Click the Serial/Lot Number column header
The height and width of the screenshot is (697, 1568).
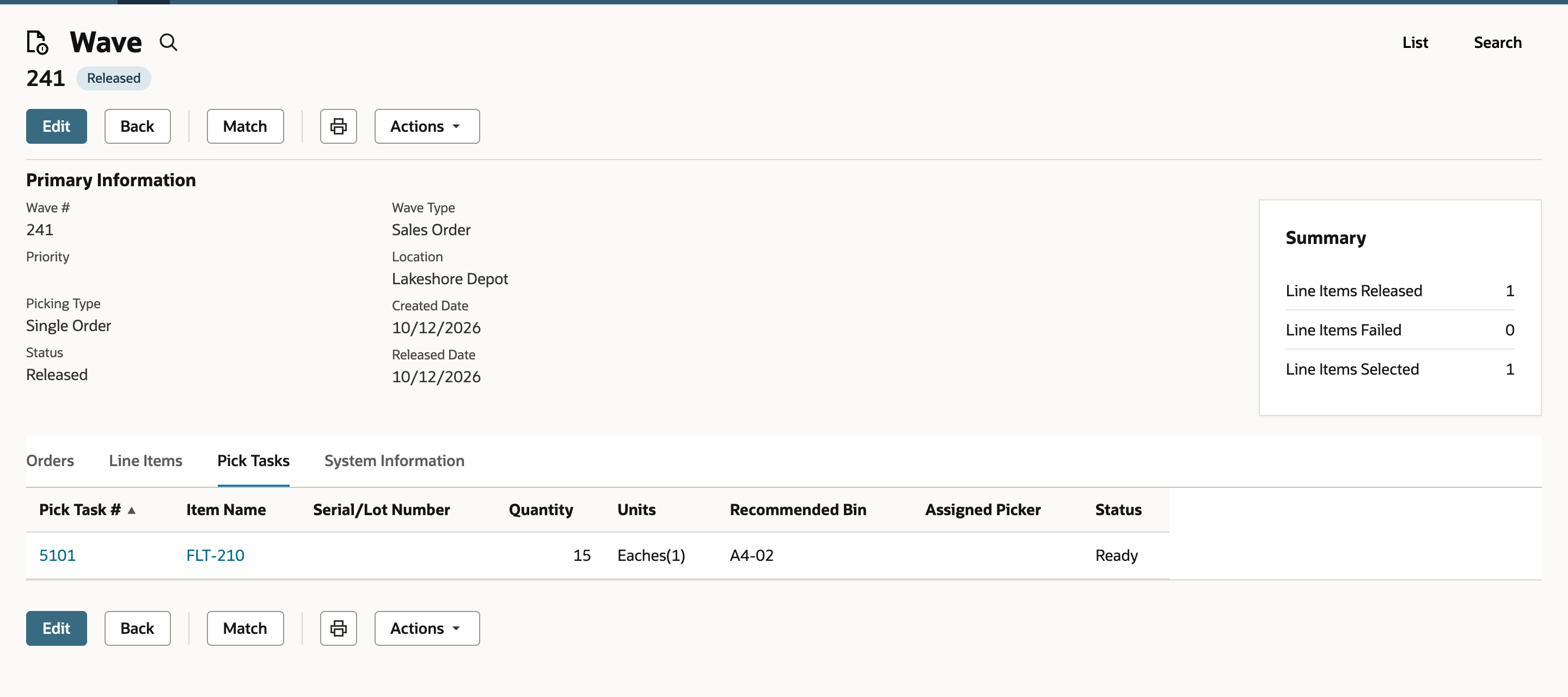pyautogui.click(x=382, y=510)
